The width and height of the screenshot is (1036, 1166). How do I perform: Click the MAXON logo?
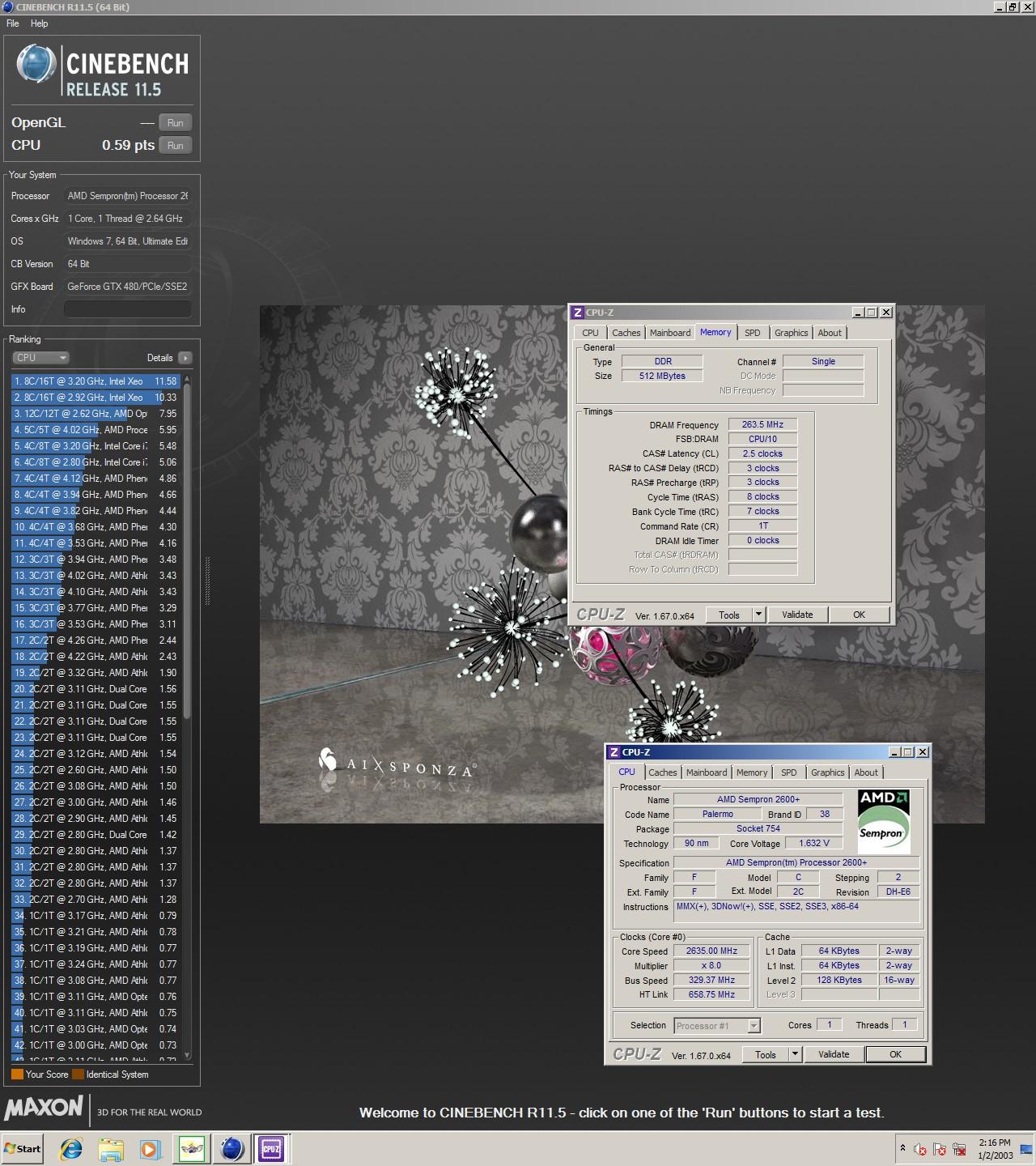point(44,1108)
